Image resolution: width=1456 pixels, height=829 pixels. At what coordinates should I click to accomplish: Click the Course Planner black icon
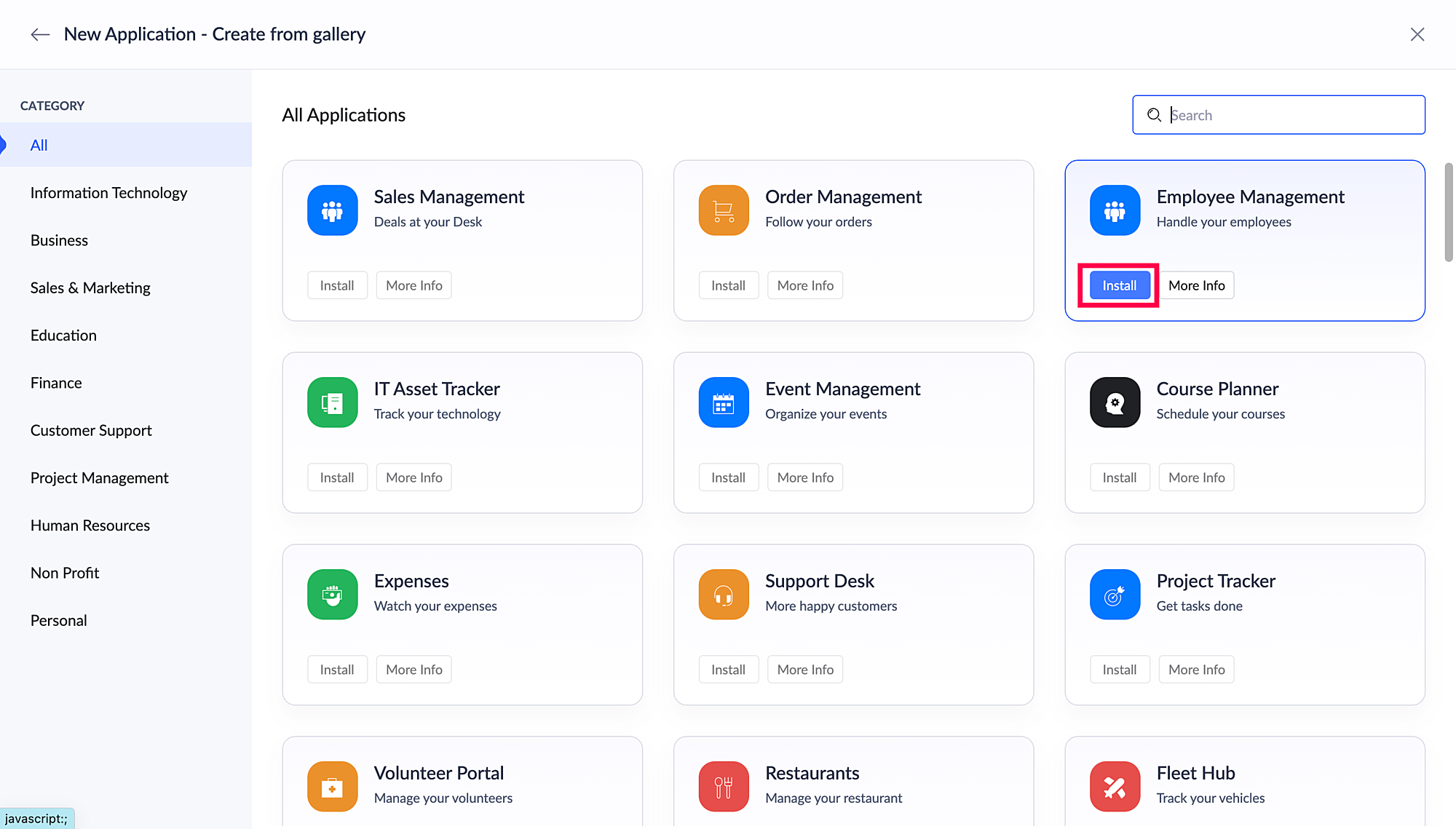(x=1115, y=402)
